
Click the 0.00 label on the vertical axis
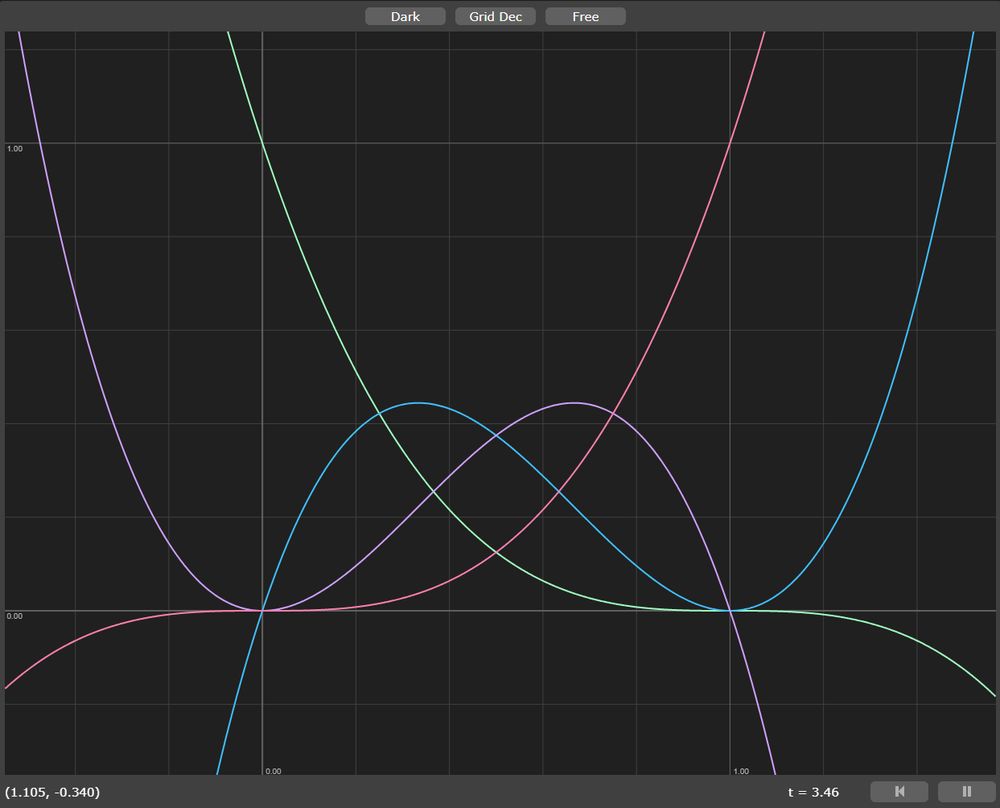(15, 616)
